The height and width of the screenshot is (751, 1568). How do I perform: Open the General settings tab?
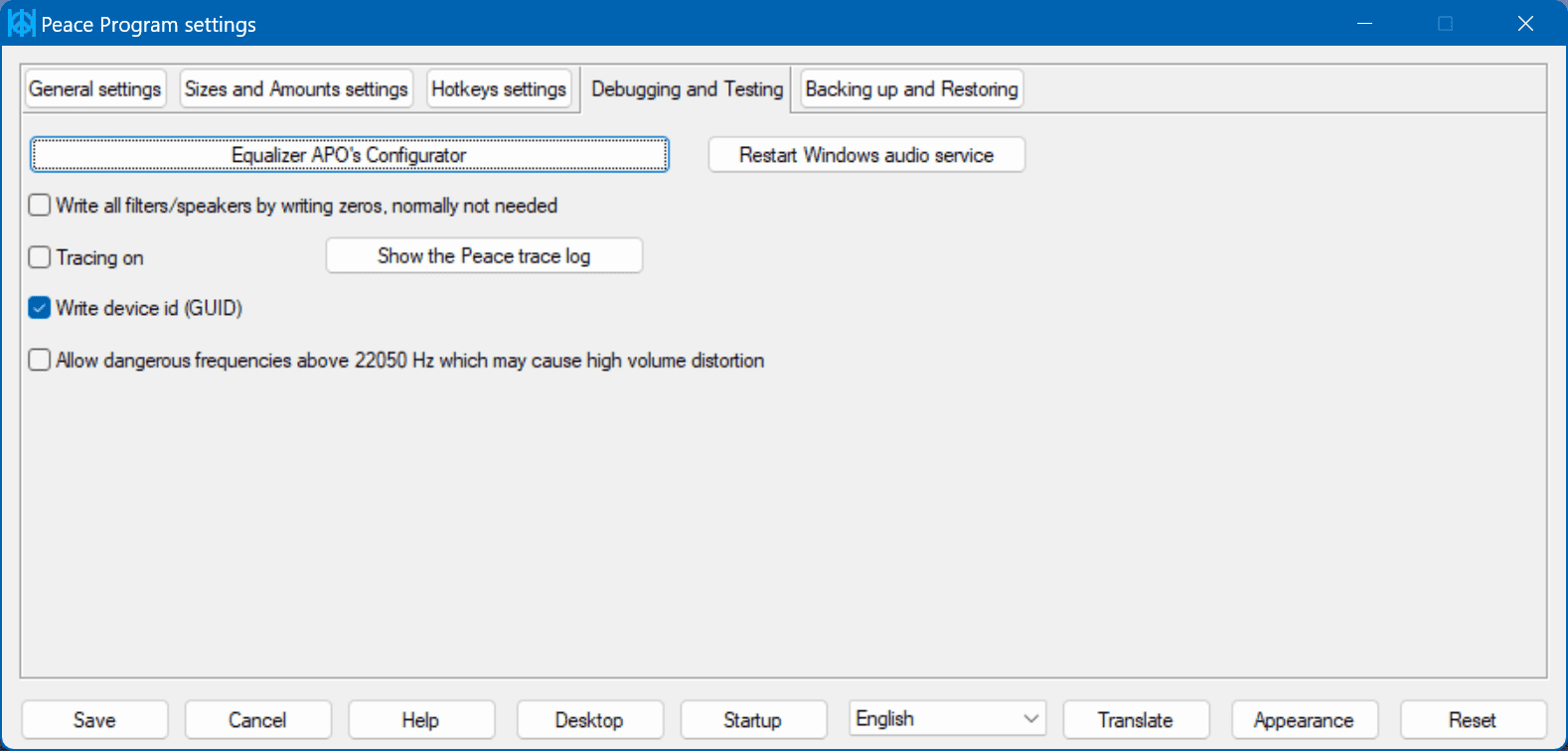pos(95,89)
